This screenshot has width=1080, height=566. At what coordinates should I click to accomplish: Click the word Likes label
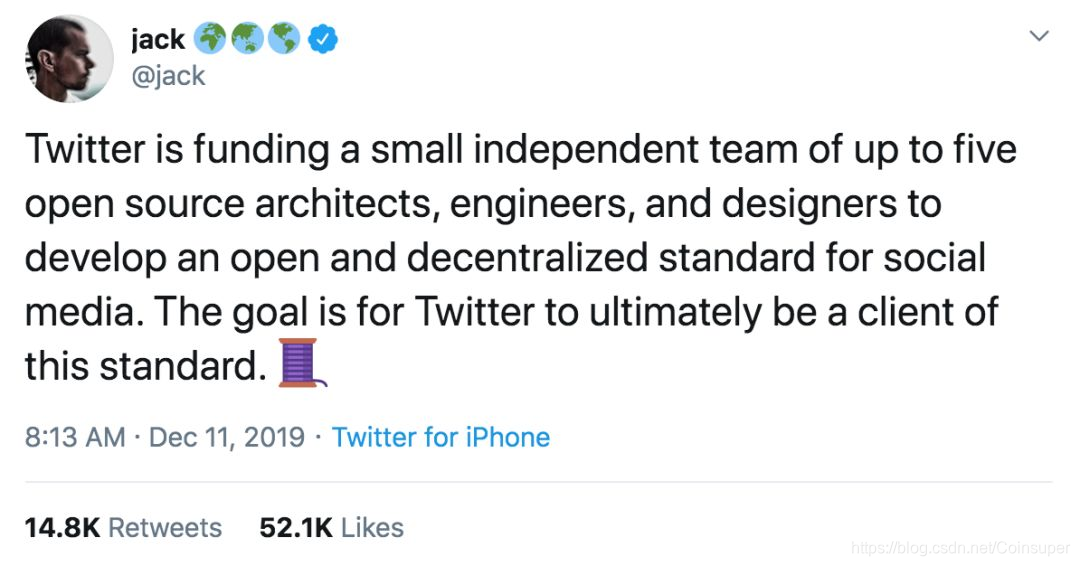click(x=373, y=528)
